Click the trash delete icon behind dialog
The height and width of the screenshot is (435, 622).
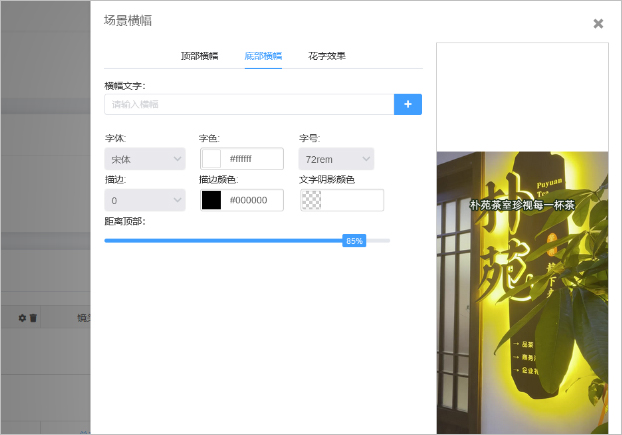pos(33,318)
